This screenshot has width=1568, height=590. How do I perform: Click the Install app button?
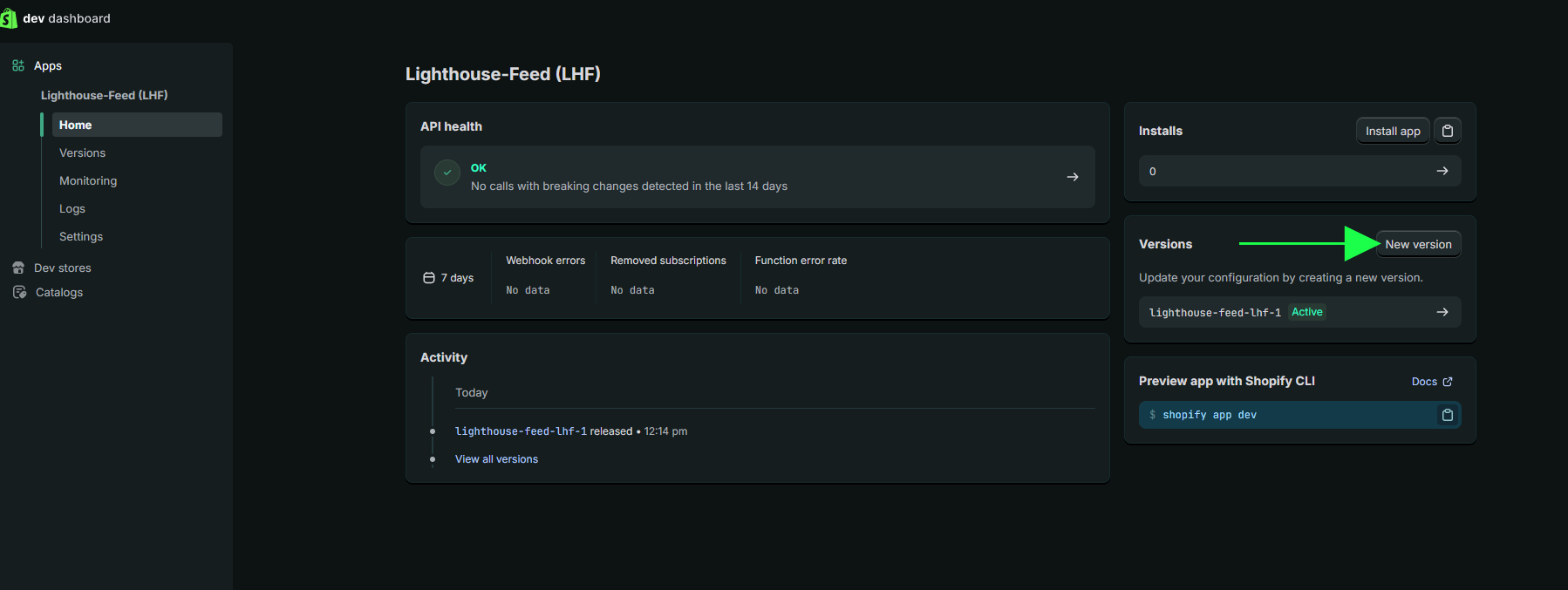1393,131
